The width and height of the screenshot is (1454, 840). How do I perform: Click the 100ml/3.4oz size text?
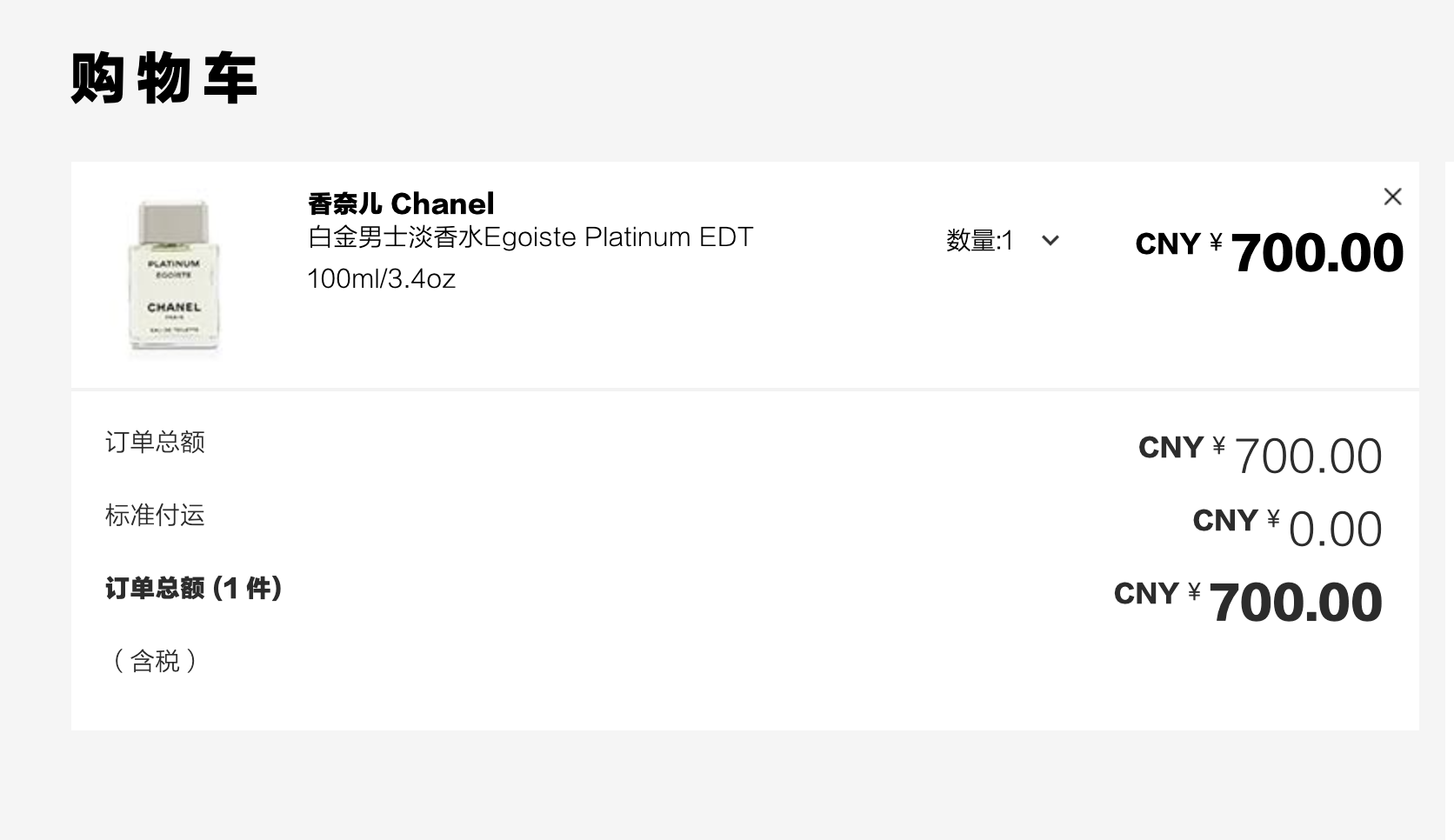tap(381, 278)
